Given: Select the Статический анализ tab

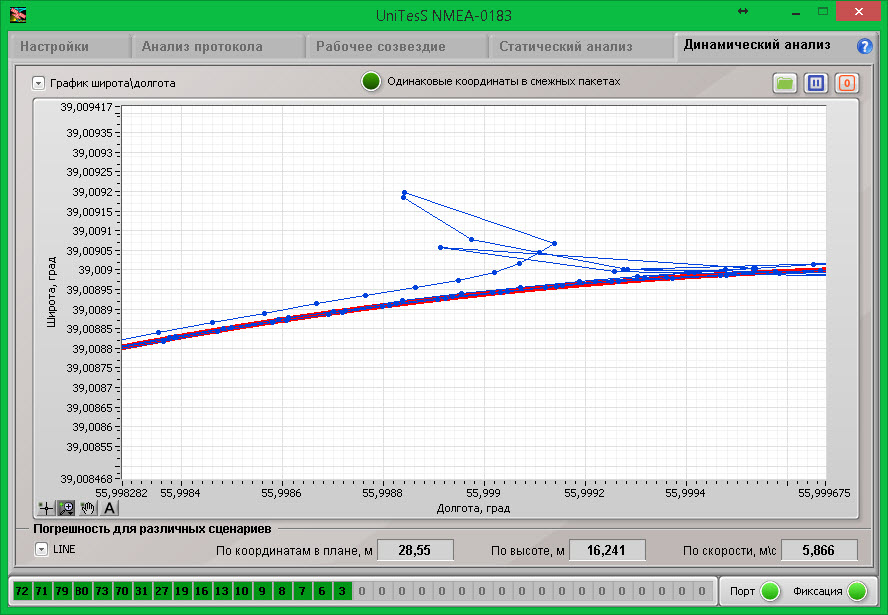Looking at the screenshot, I should (566, 46).
